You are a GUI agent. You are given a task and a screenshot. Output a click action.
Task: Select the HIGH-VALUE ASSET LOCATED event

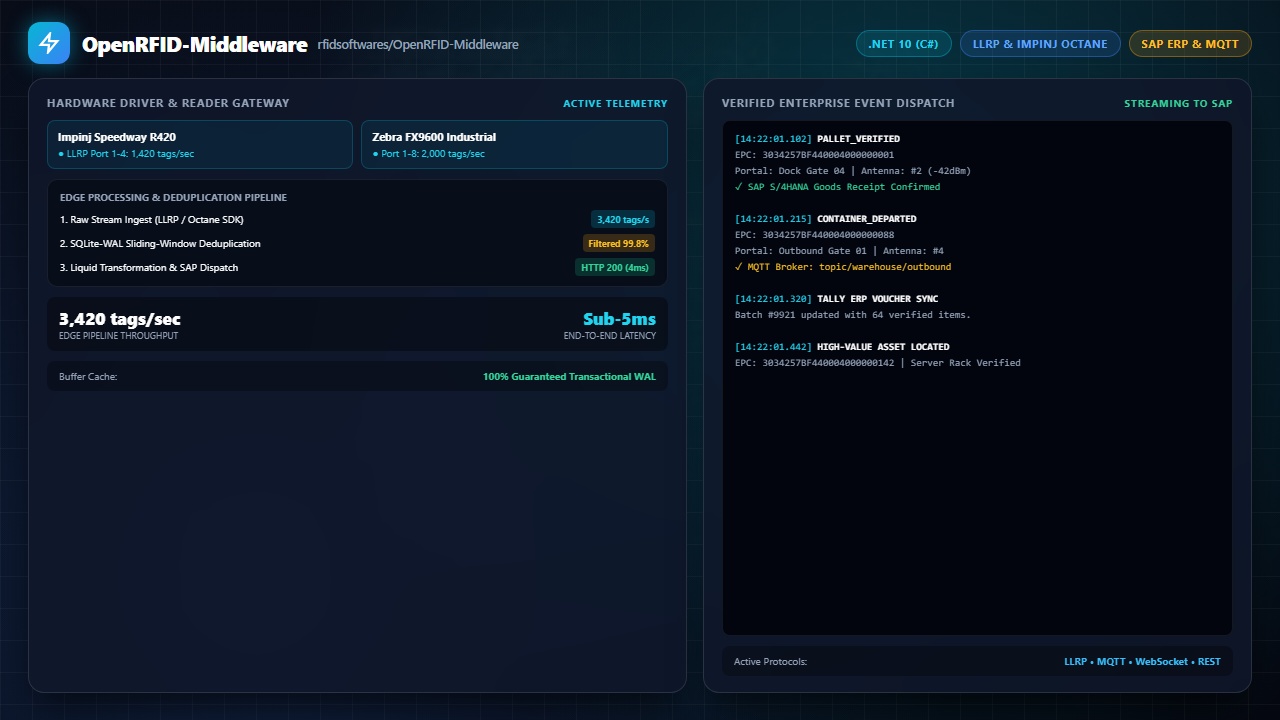(x=883, y=347)
